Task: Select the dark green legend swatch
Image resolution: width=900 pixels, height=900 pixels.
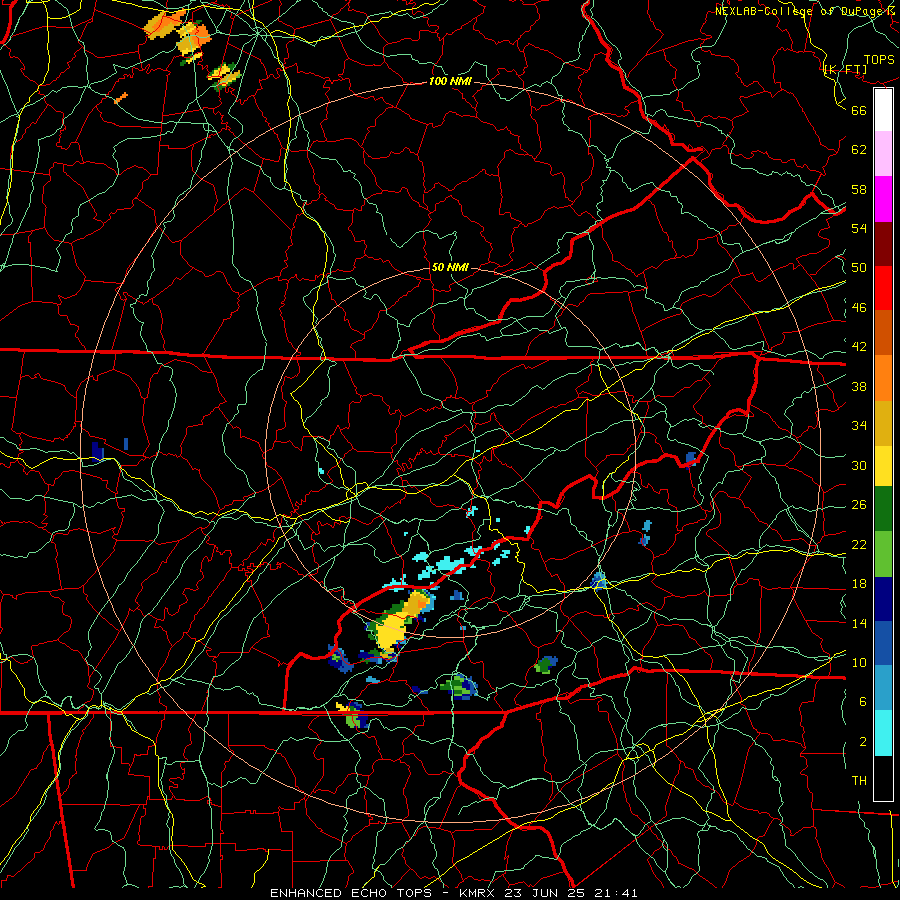Action: tap(883, 509)
